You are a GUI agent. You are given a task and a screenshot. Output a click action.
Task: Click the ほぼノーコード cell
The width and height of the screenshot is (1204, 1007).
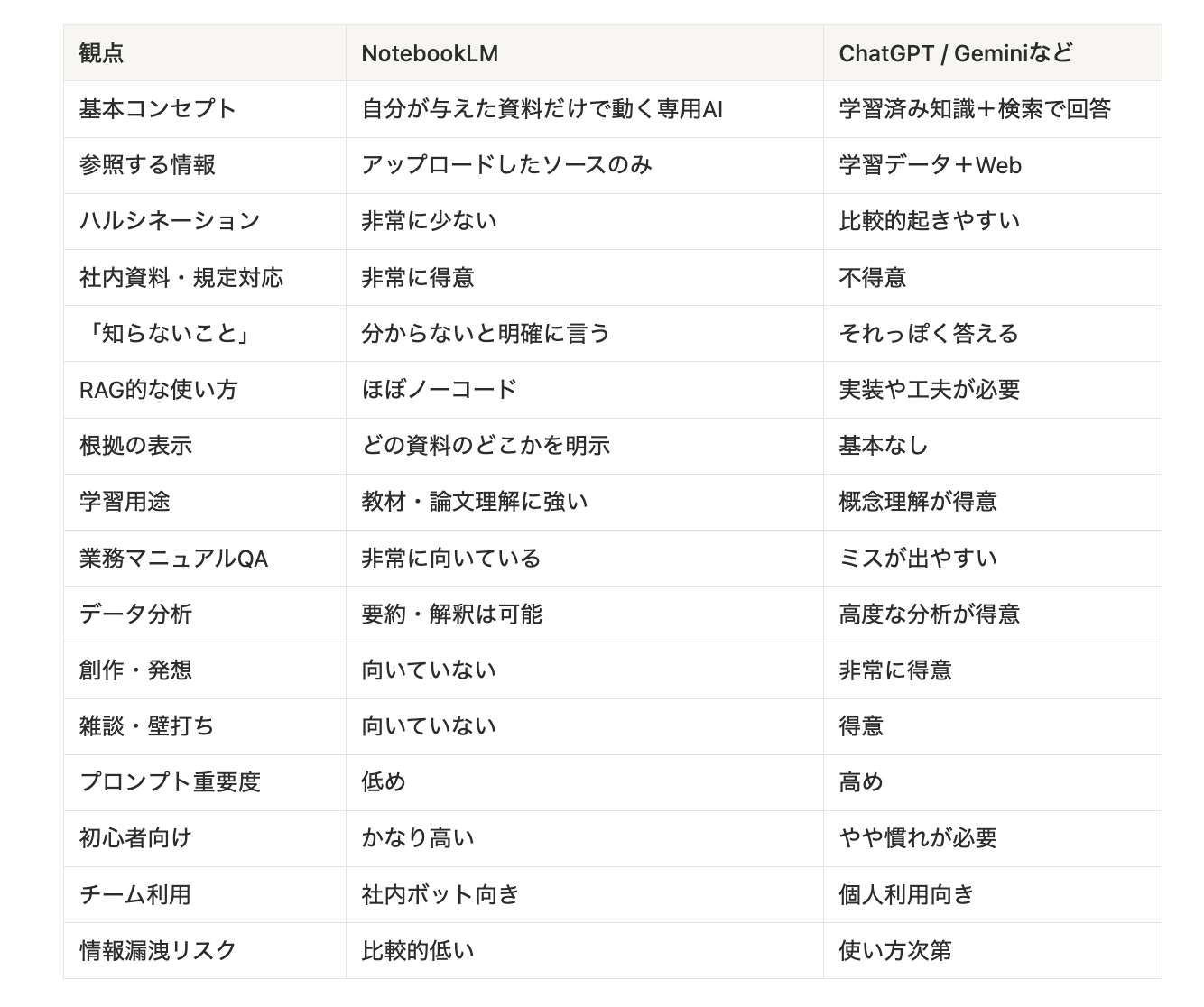(440, 389)
